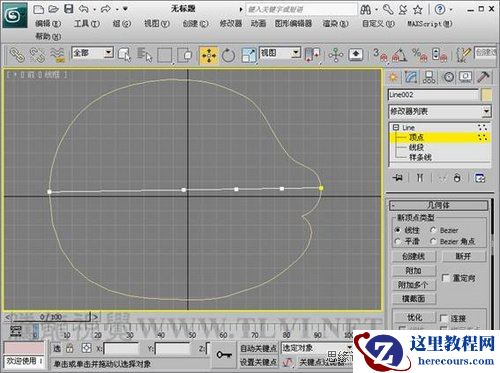Click the Pin Stack icon
Screen dimensions: 500x373
point(398,178)
